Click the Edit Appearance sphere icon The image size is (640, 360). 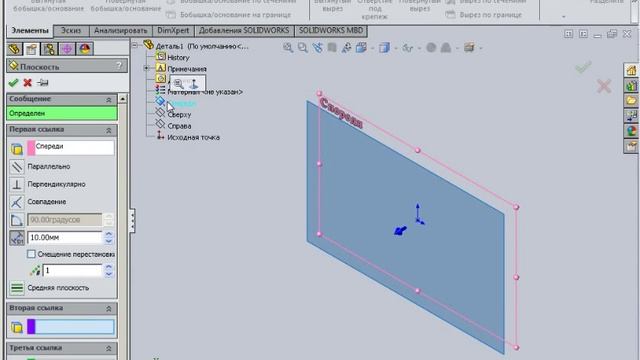tap(431, 48)
